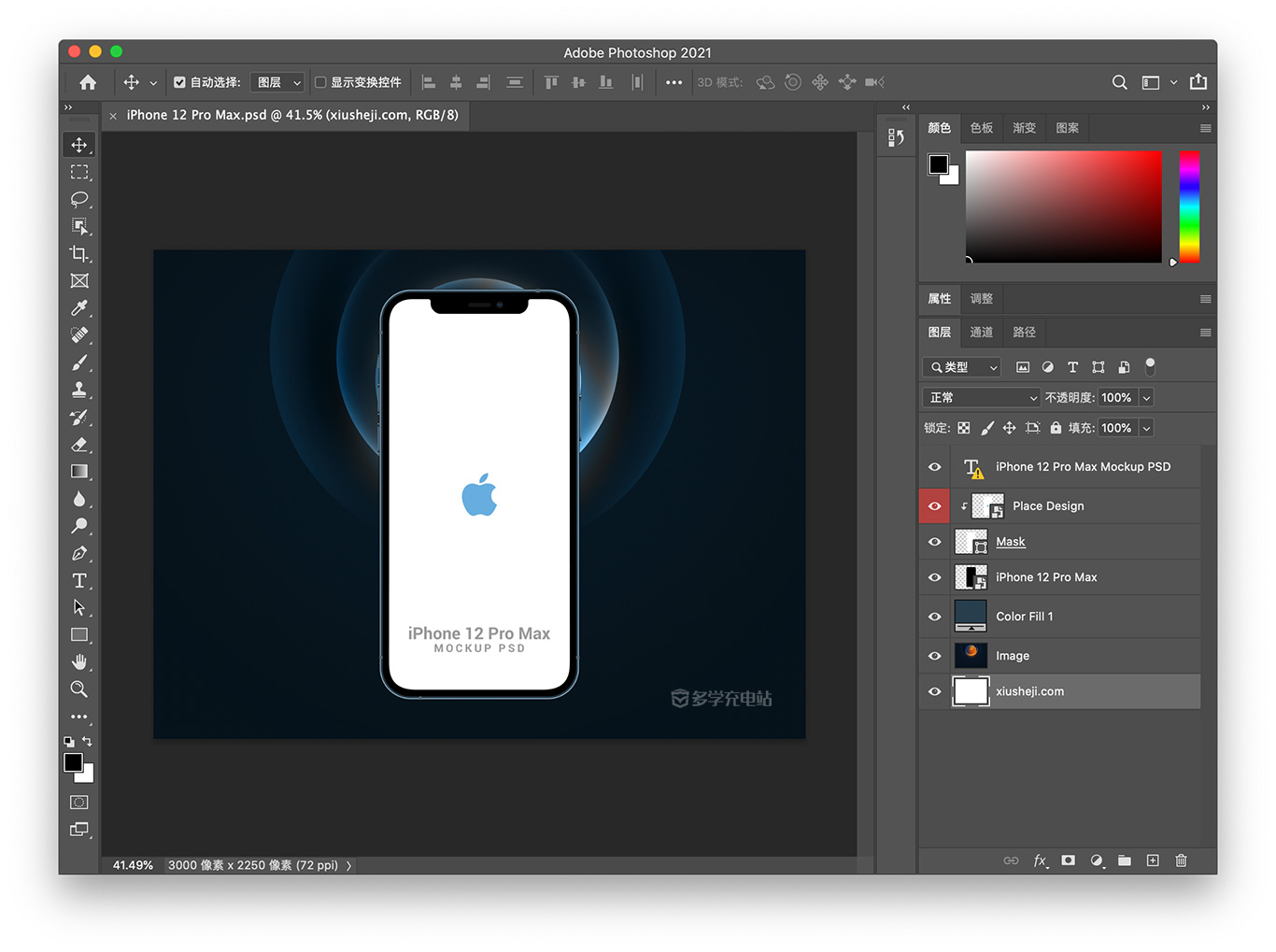Screen dimensions: 1276x952
Task: Add a new layer via panel bottom icon
Action: click(1153, 860)
